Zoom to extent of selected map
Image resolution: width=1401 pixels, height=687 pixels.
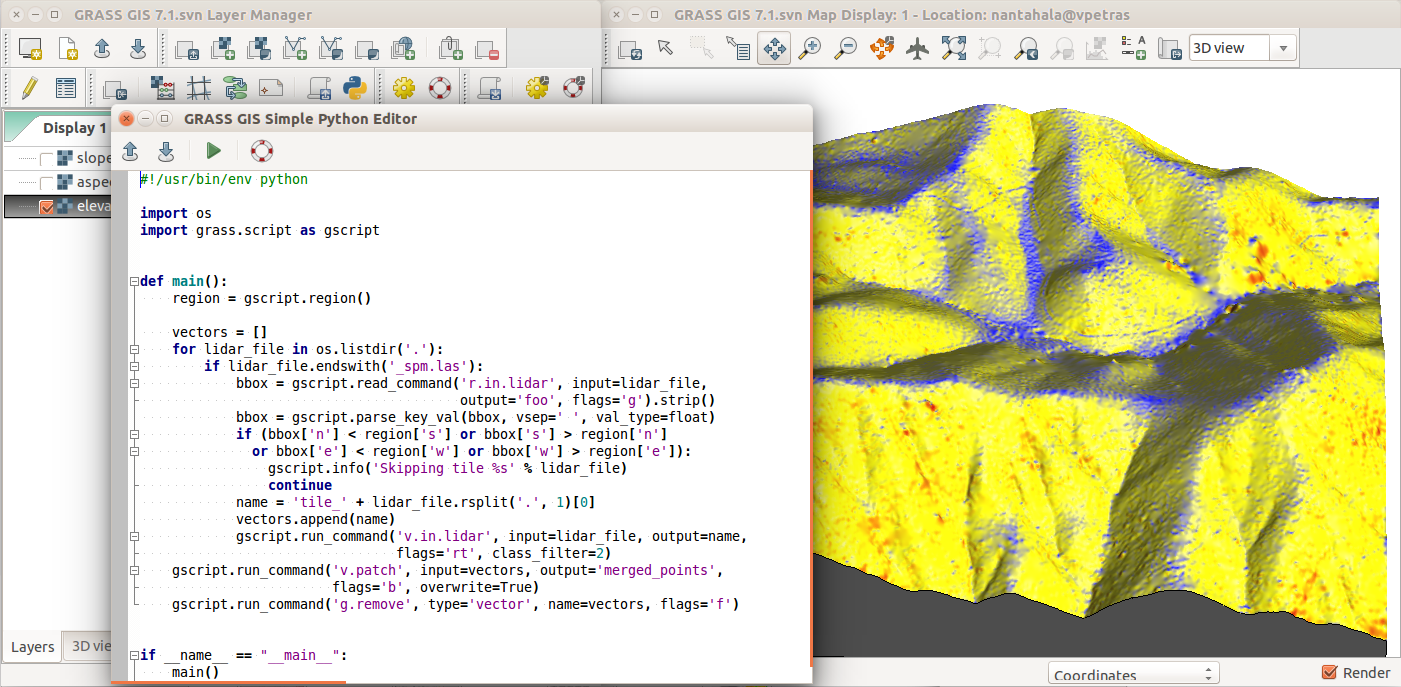(954, 48)
